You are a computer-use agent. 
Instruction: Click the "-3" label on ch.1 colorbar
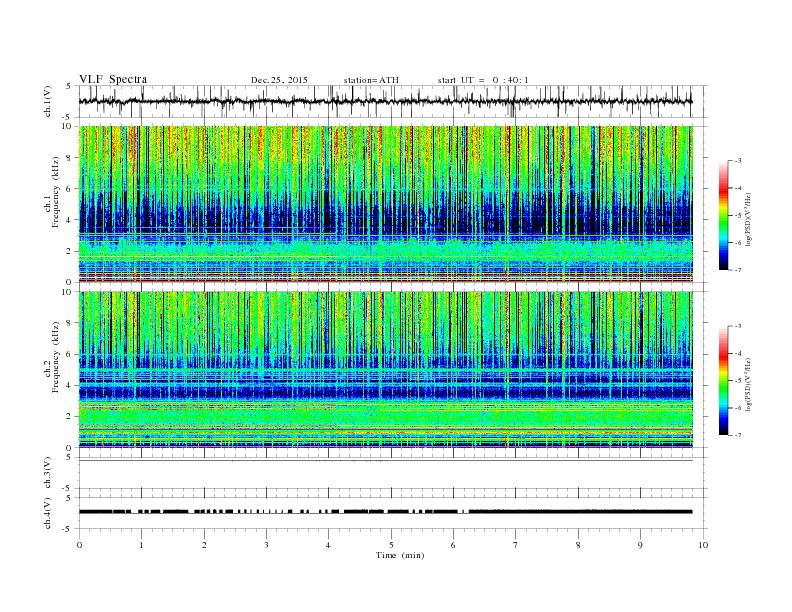(738, 161)
